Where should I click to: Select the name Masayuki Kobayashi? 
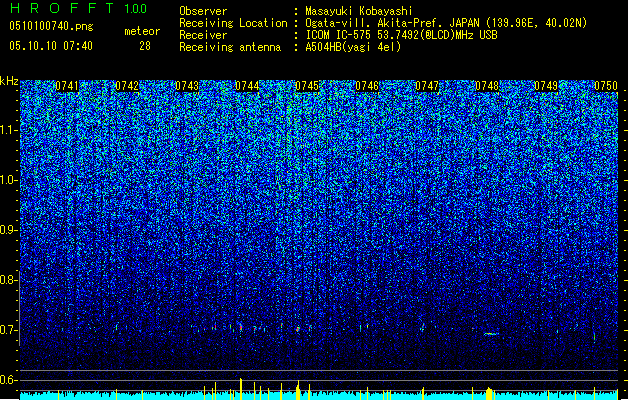coord(359,11)
